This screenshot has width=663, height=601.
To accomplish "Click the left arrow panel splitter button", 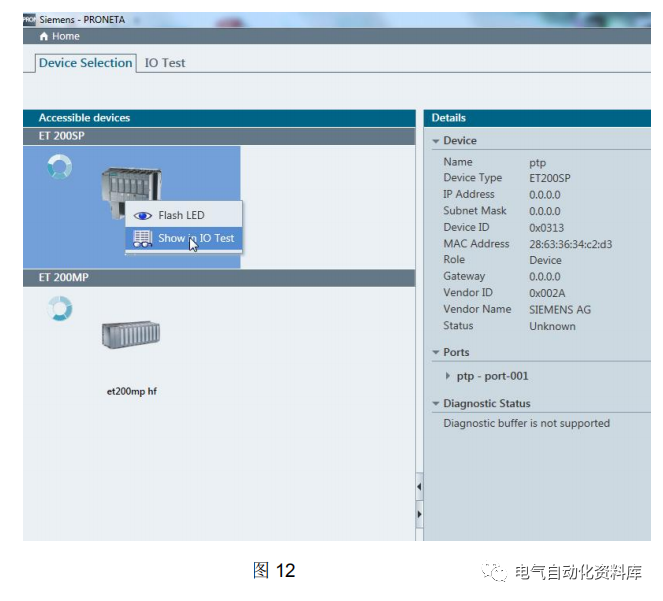I will click(x=419, y=487).
